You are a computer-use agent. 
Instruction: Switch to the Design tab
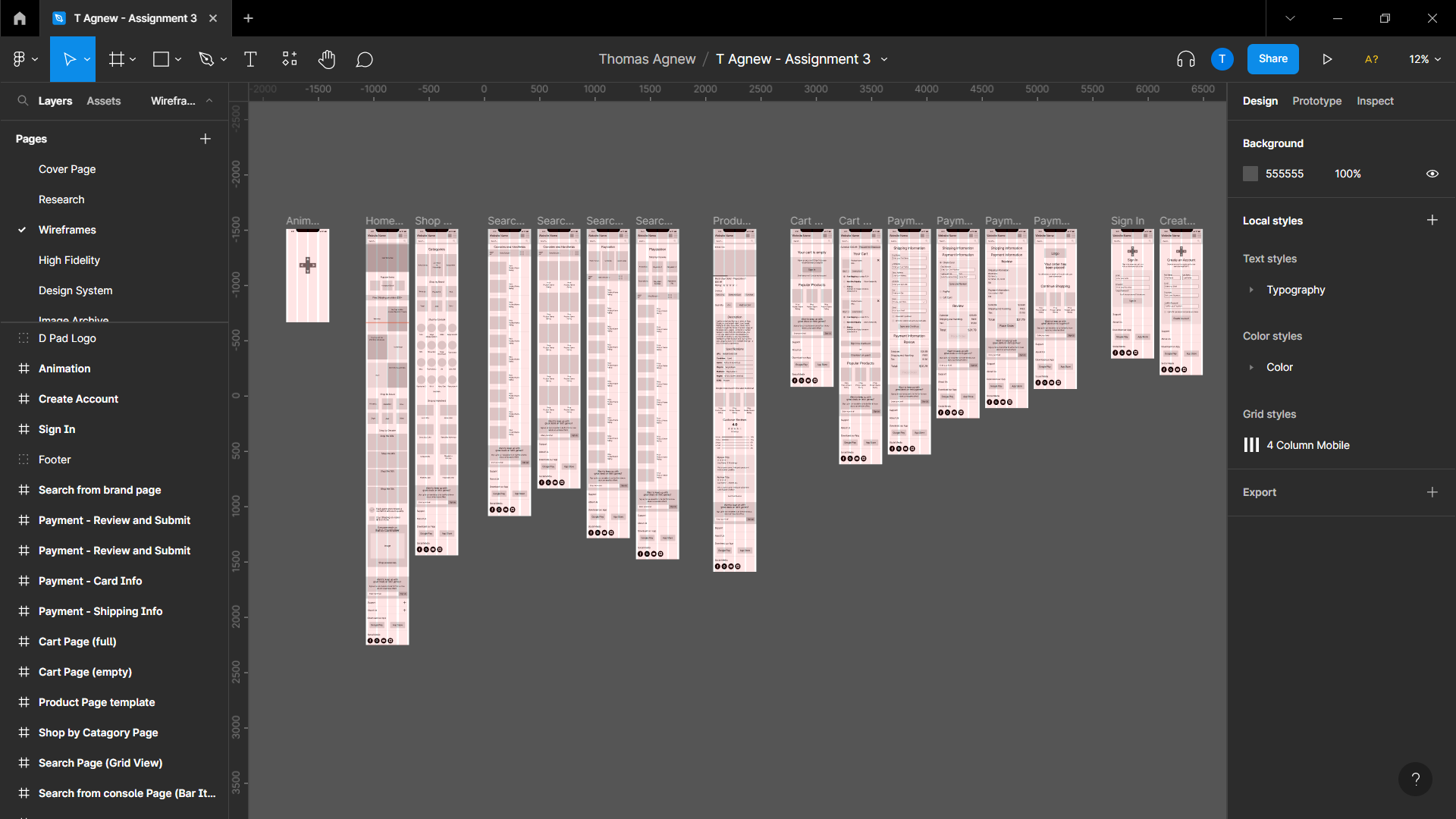(x=1260, y=101)
